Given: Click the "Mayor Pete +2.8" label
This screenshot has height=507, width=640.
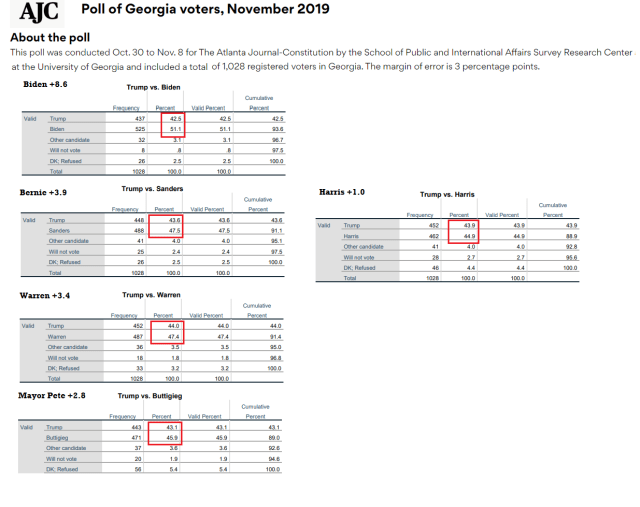Looking at the screenshot, I should [53, 396].
